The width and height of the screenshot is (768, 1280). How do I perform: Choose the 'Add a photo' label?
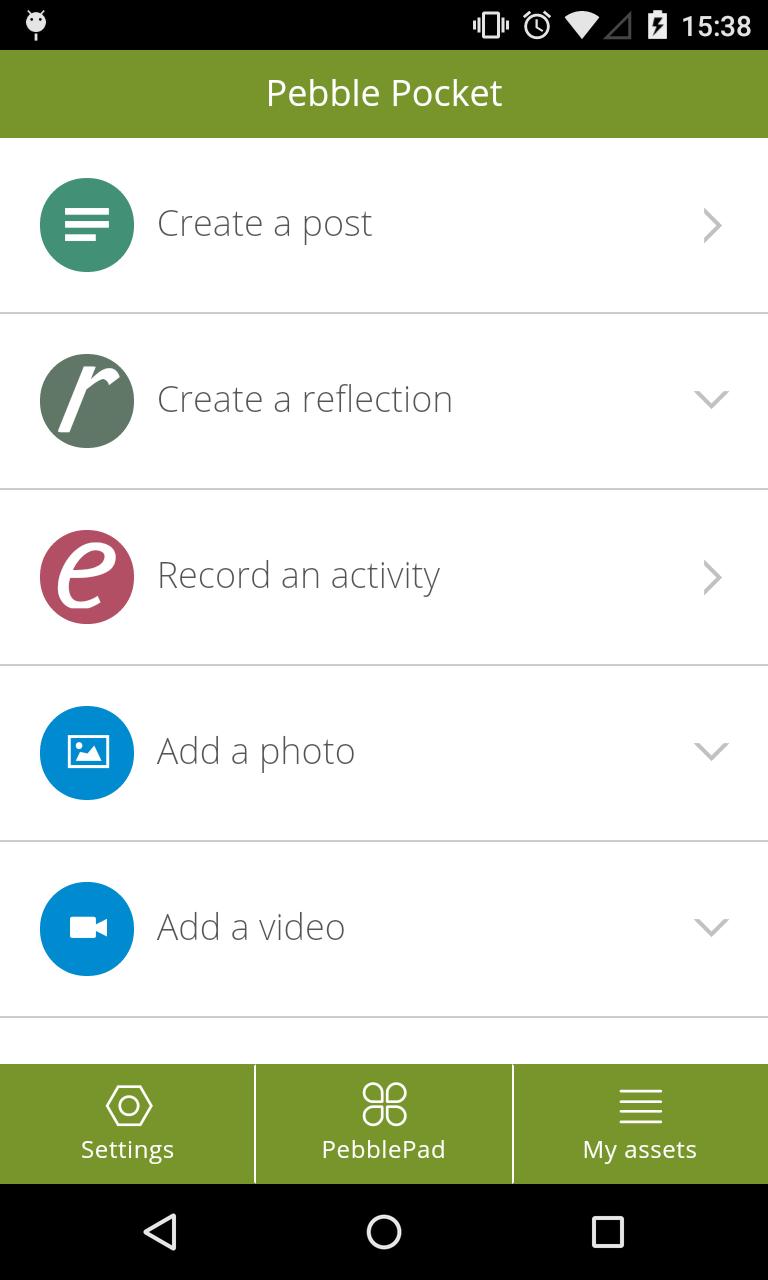click(x=256, y=752)
